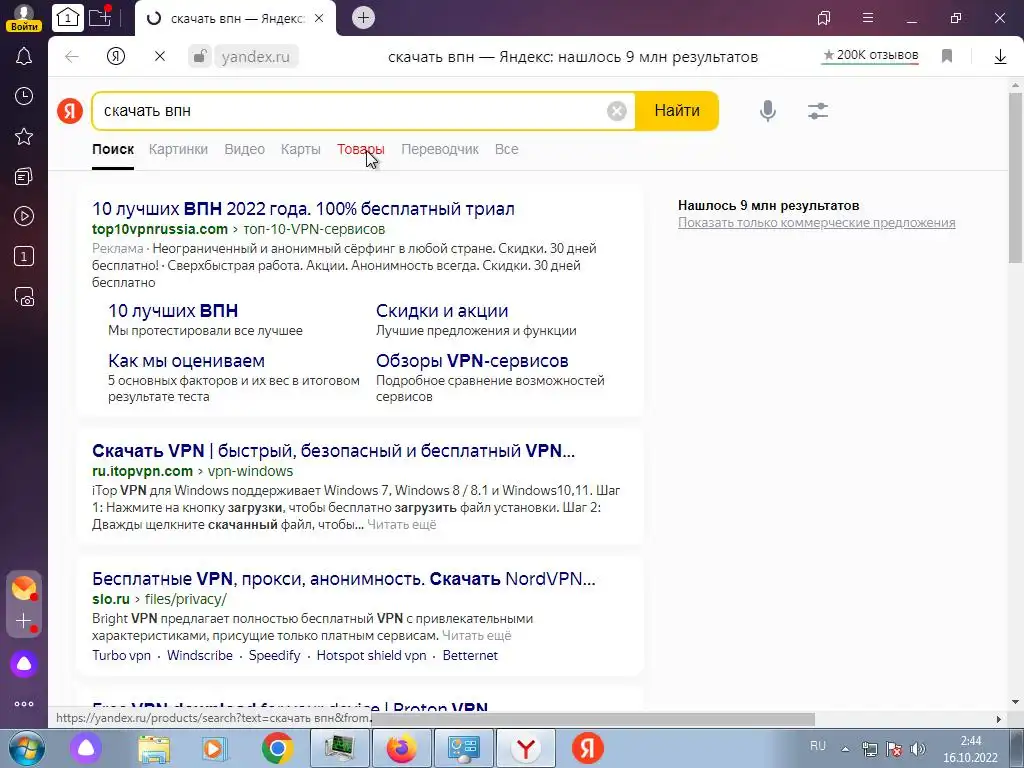Click the horizontal scrollbar thumb

pos(593,719)
